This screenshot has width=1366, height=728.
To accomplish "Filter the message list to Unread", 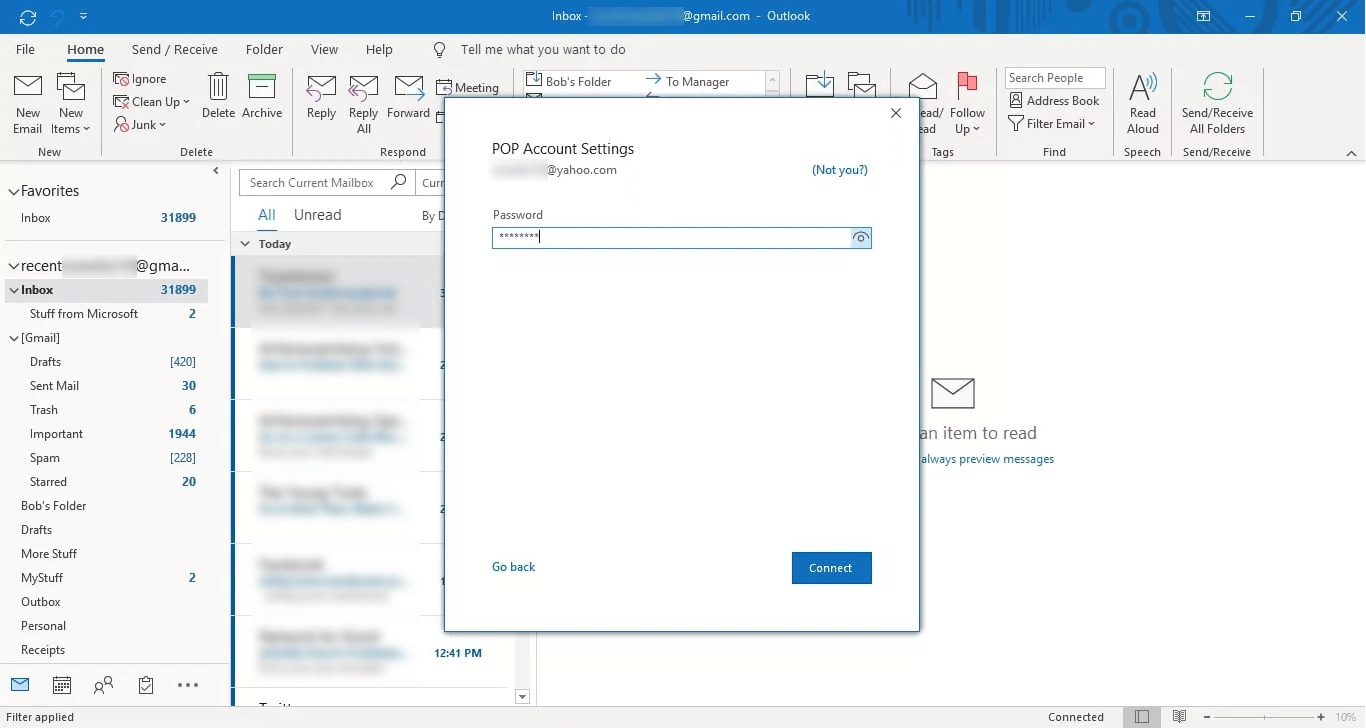I will tap(317, 215).
